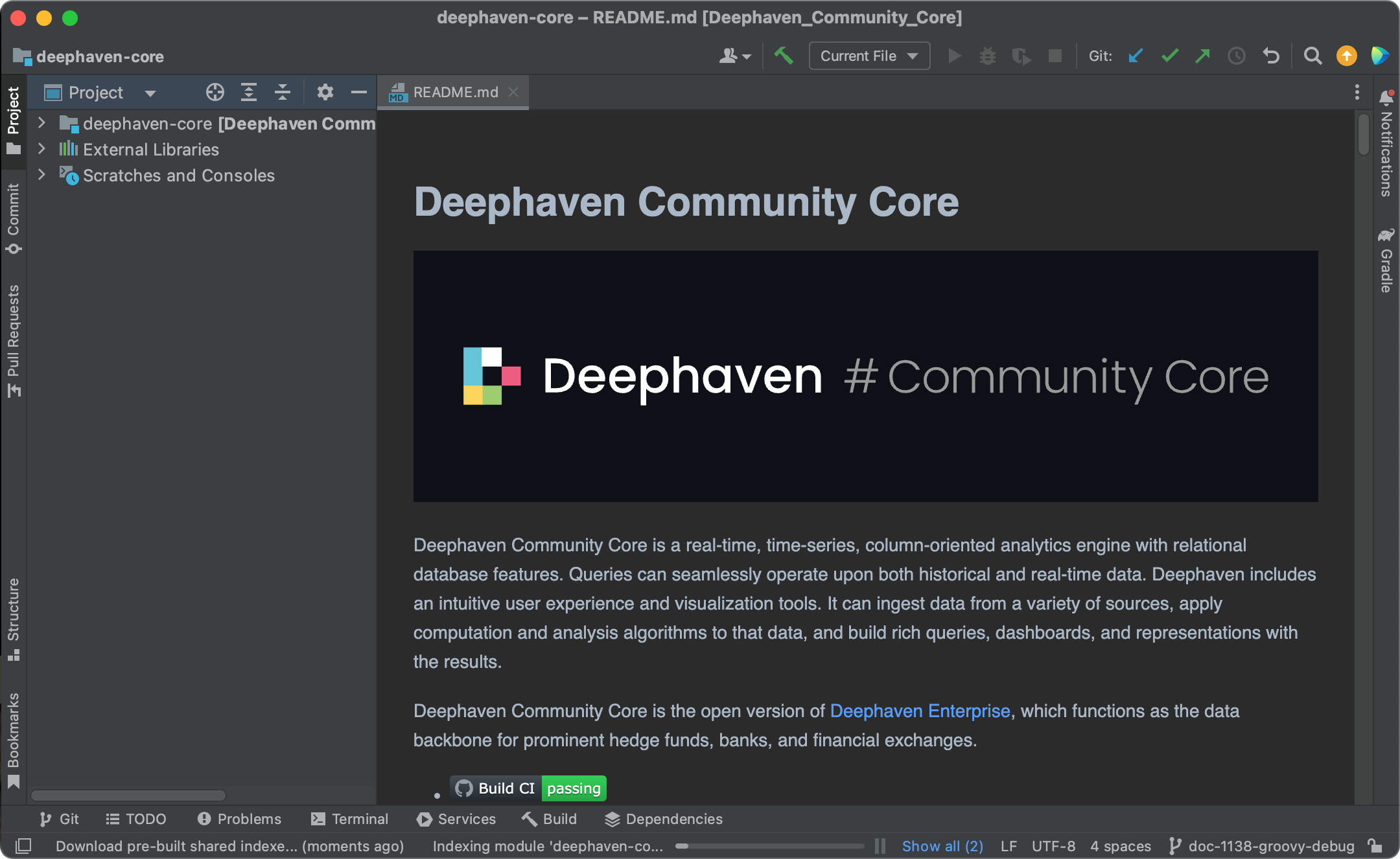The width and height of the screenshot is (1400, 859).
Task: Expand External Libraries tree node
Action: point(41,149)
